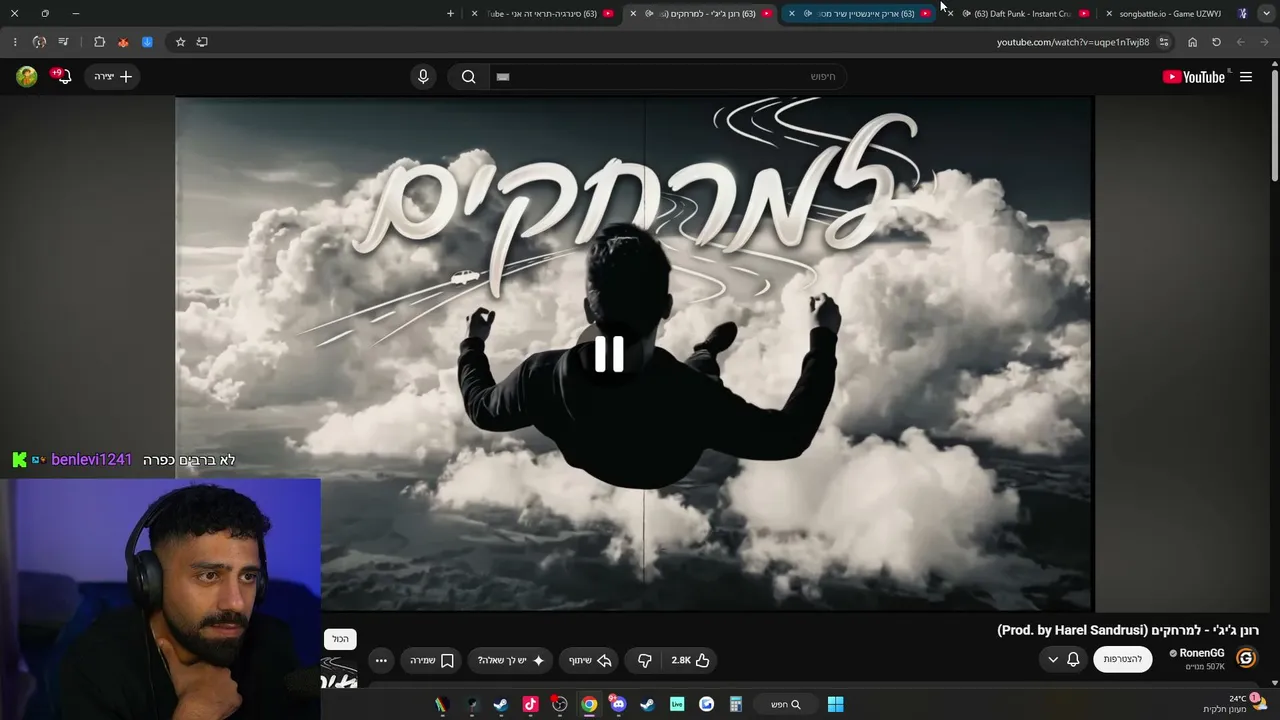1280x720 pixels.
Task: Pause the video using the center overlay
Action: (x=609, y=354)
